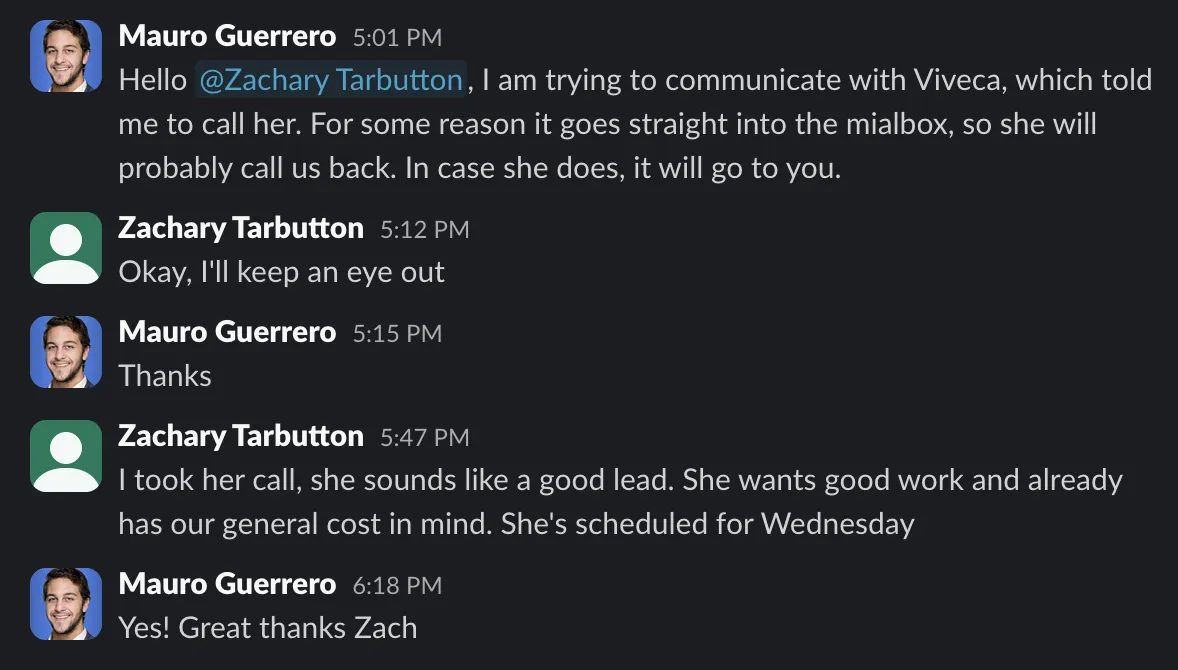Open the @Zachary Tarbutton mention
1178x670 pixels.
pyautogui.click(x=332, y=80)
